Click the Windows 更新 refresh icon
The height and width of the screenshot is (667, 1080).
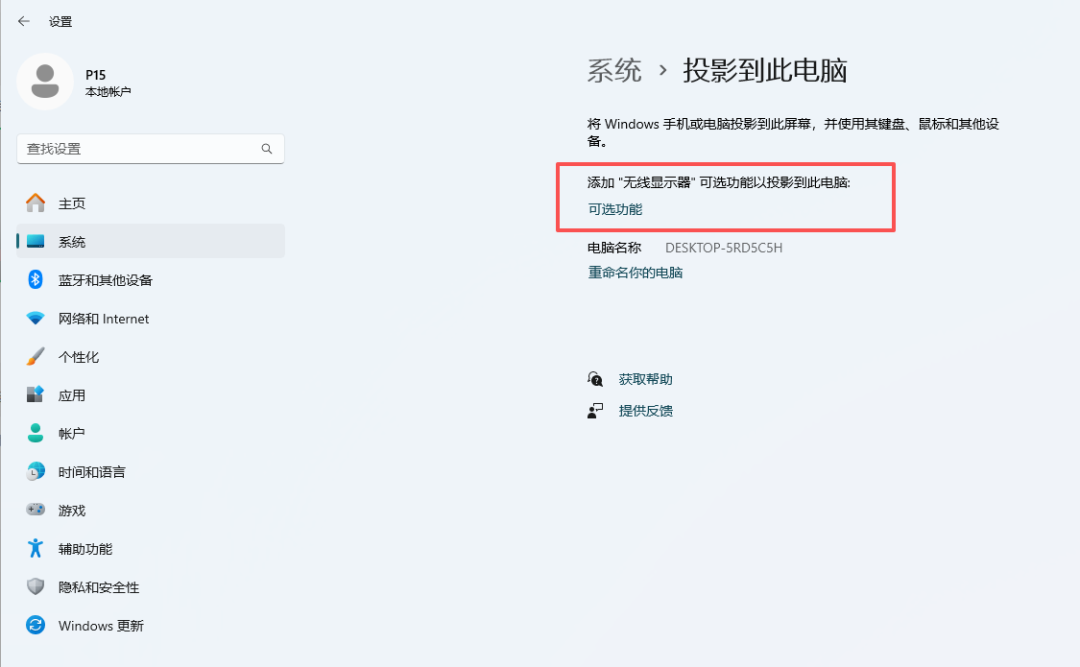(x=35, y=625)
